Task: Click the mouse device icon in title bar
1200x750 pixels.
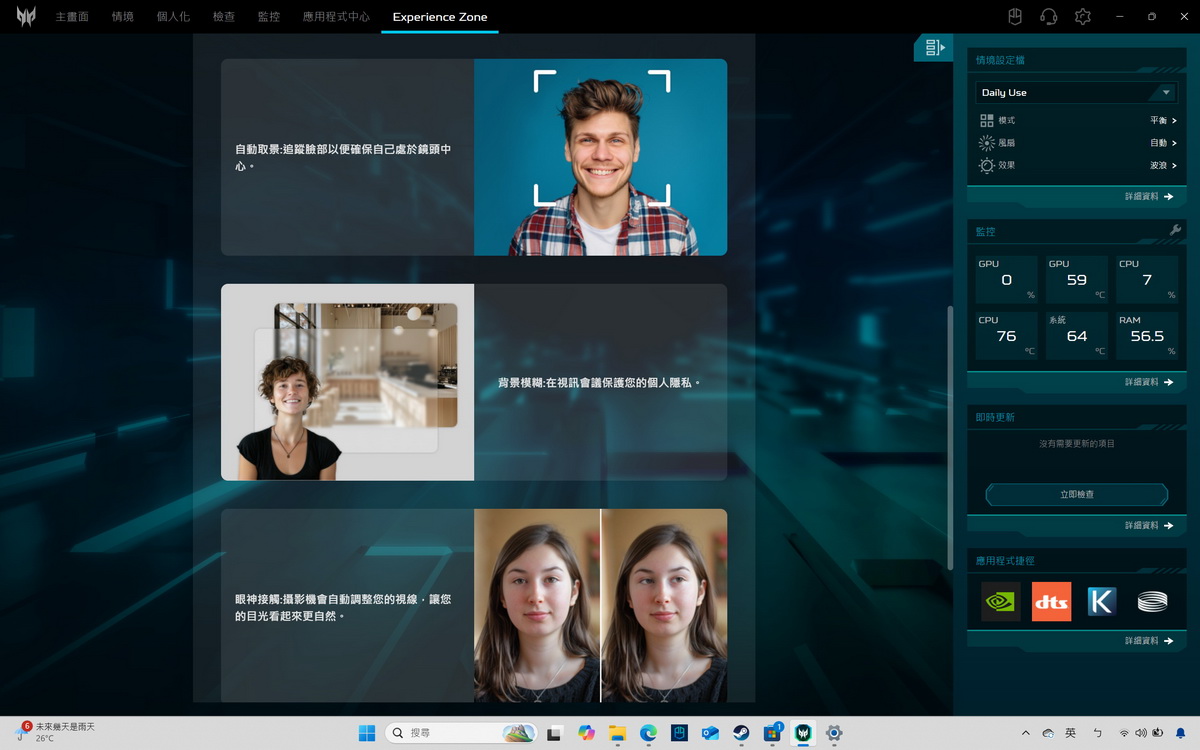Action: 1014,17
